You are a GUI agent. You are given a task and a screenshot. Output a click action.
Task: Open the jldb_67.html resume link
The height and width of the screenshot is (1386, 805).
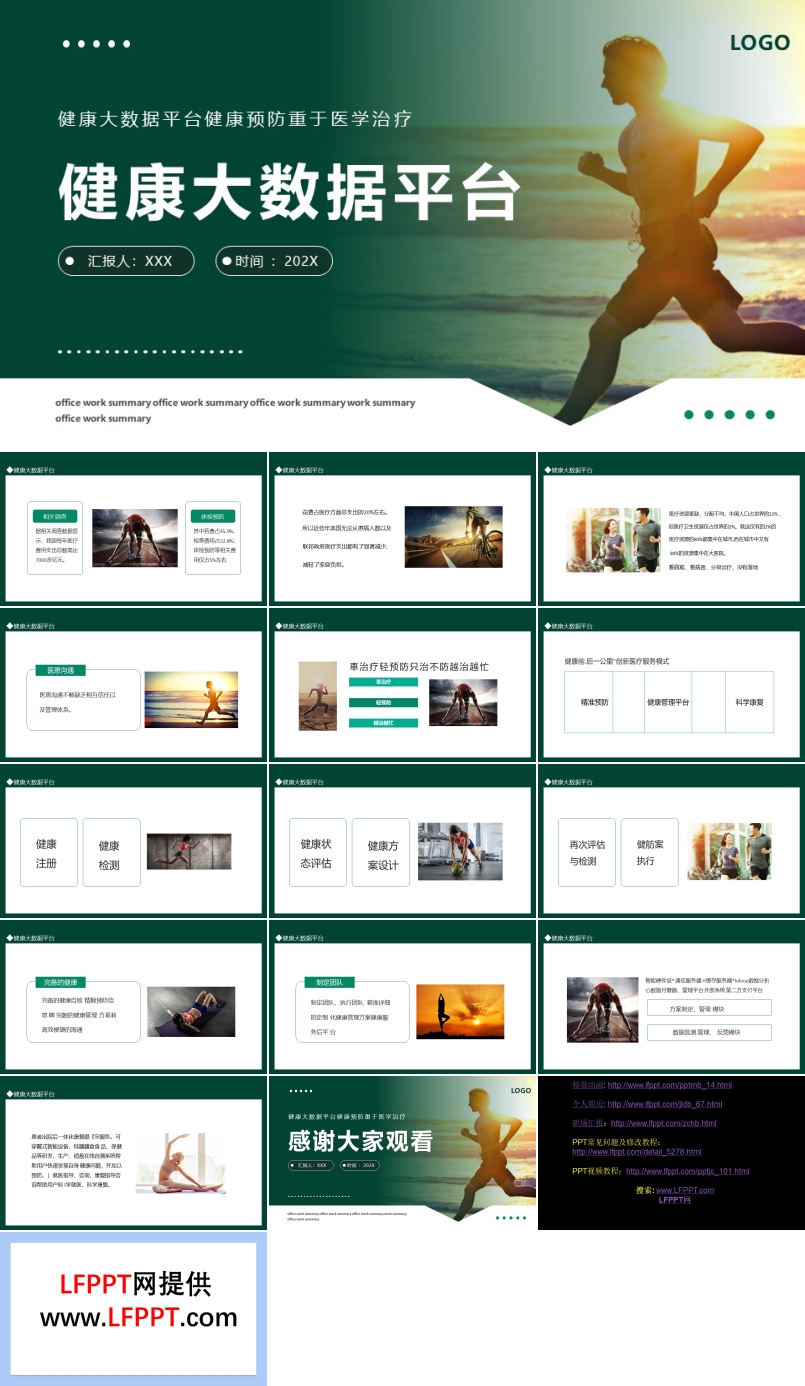click(664, 1104)
